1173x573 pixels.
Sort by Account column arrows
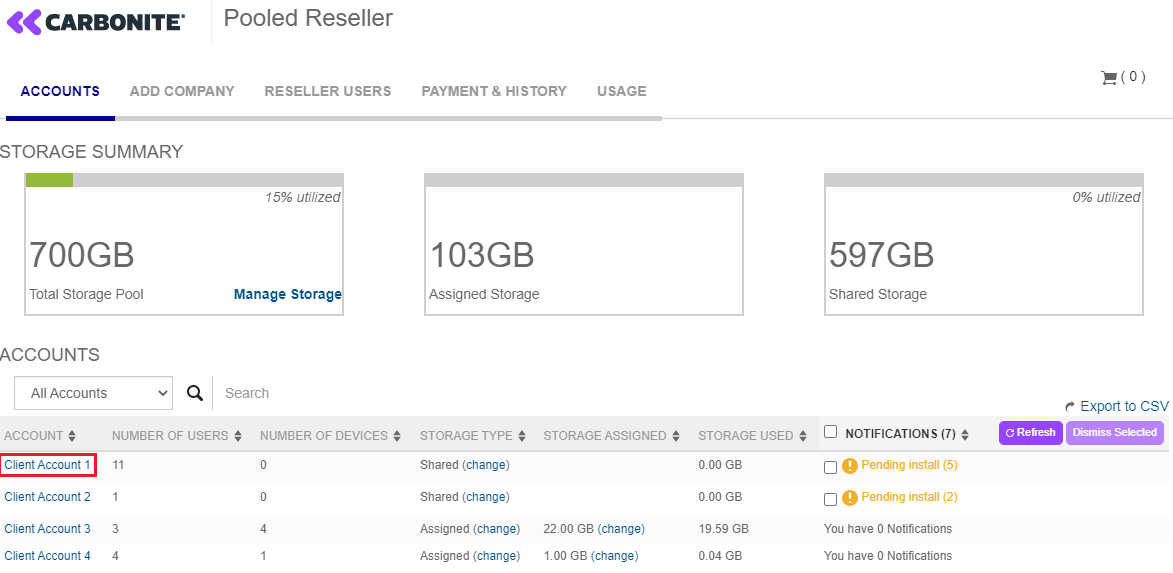(71, 436)
